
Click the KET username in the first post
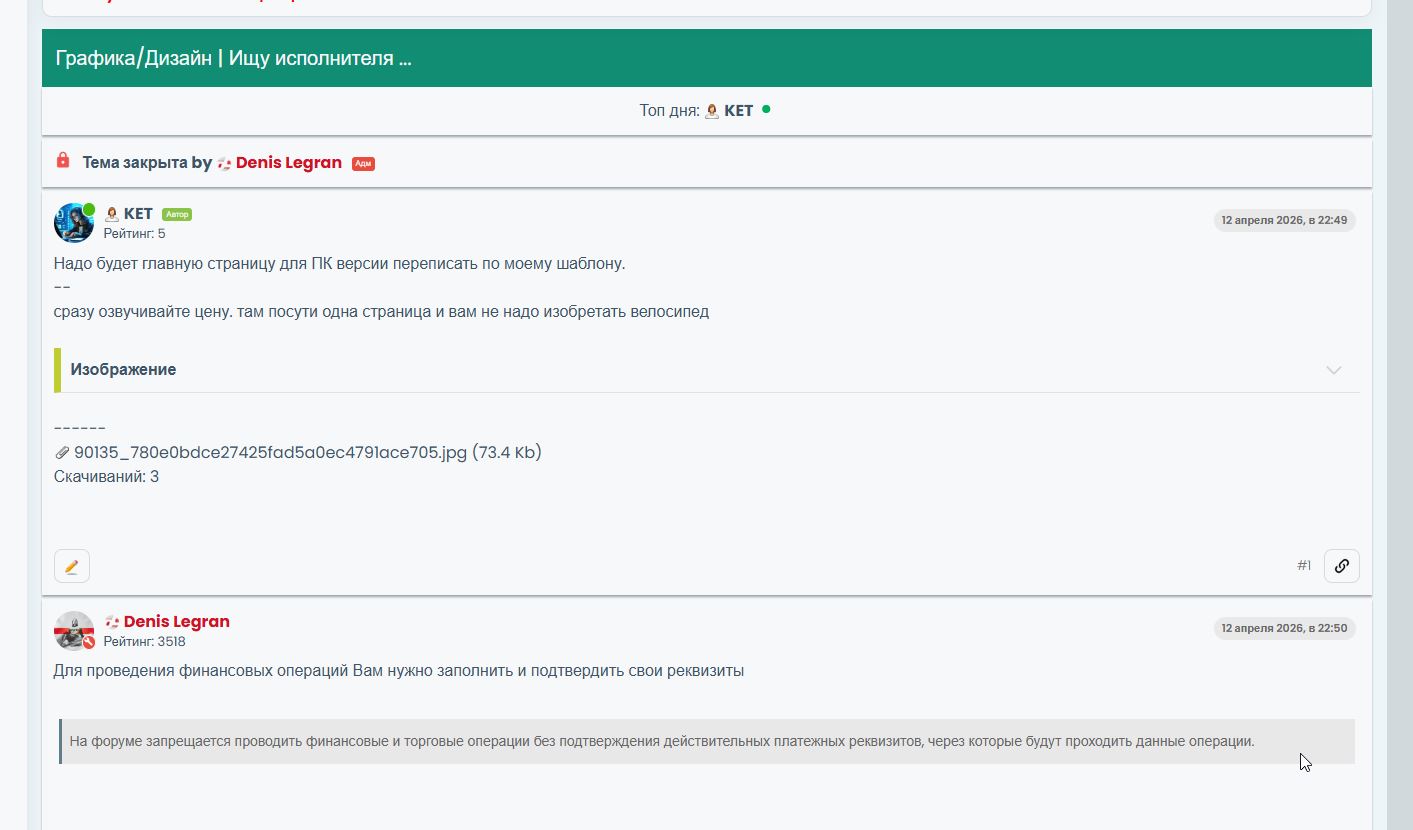click(138, 214)
